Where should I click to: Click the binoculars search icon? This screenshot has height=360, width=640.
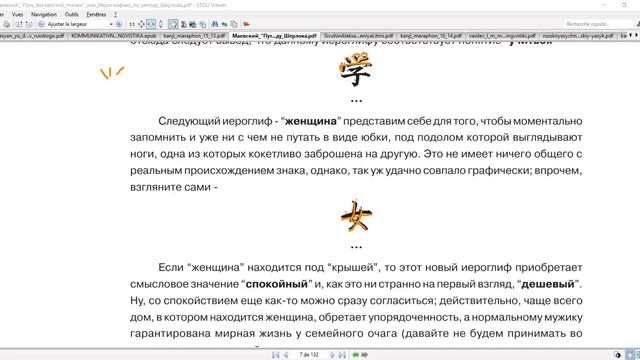point(215,24)
